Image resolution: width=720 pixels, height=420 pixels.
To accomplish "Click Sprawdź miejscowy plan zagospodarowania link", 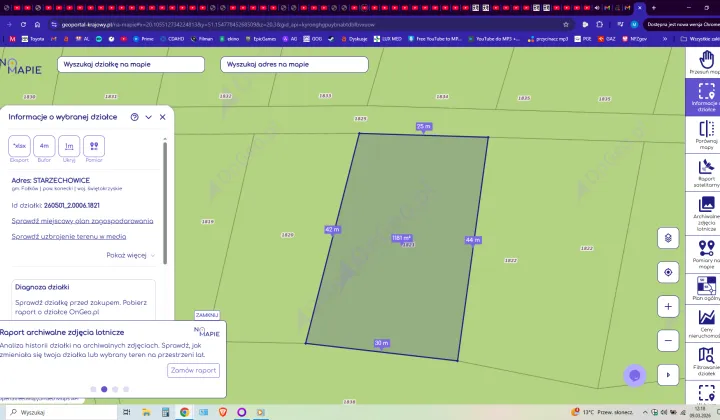I will (x=82, y=221).
